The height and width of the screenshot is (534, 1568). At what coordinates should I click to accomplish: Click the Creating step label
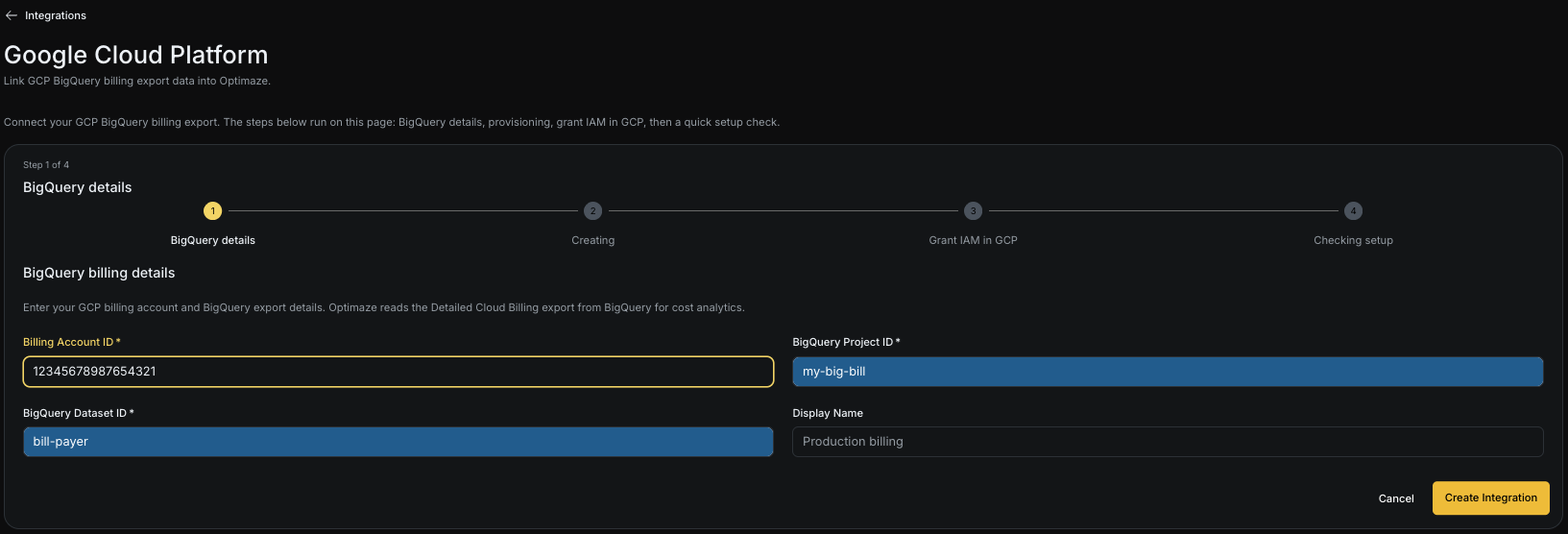[x=593, y=240]
